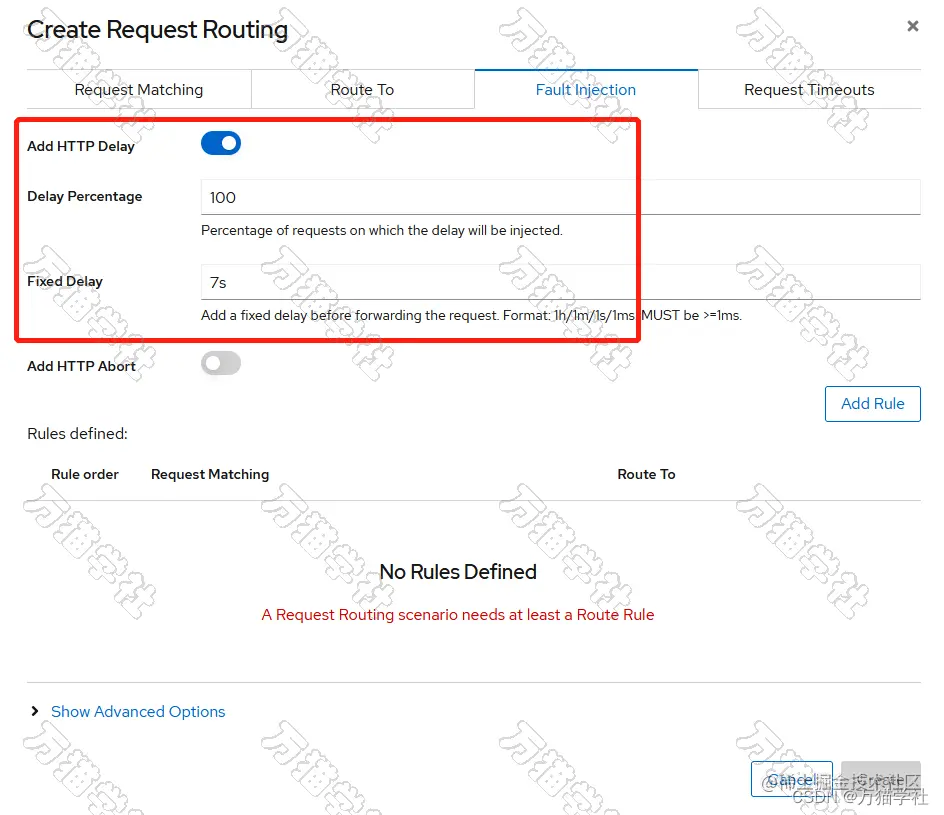Screen dimensions: 944x815
Task: Open the Route To tab
Action: coord(362,90)
